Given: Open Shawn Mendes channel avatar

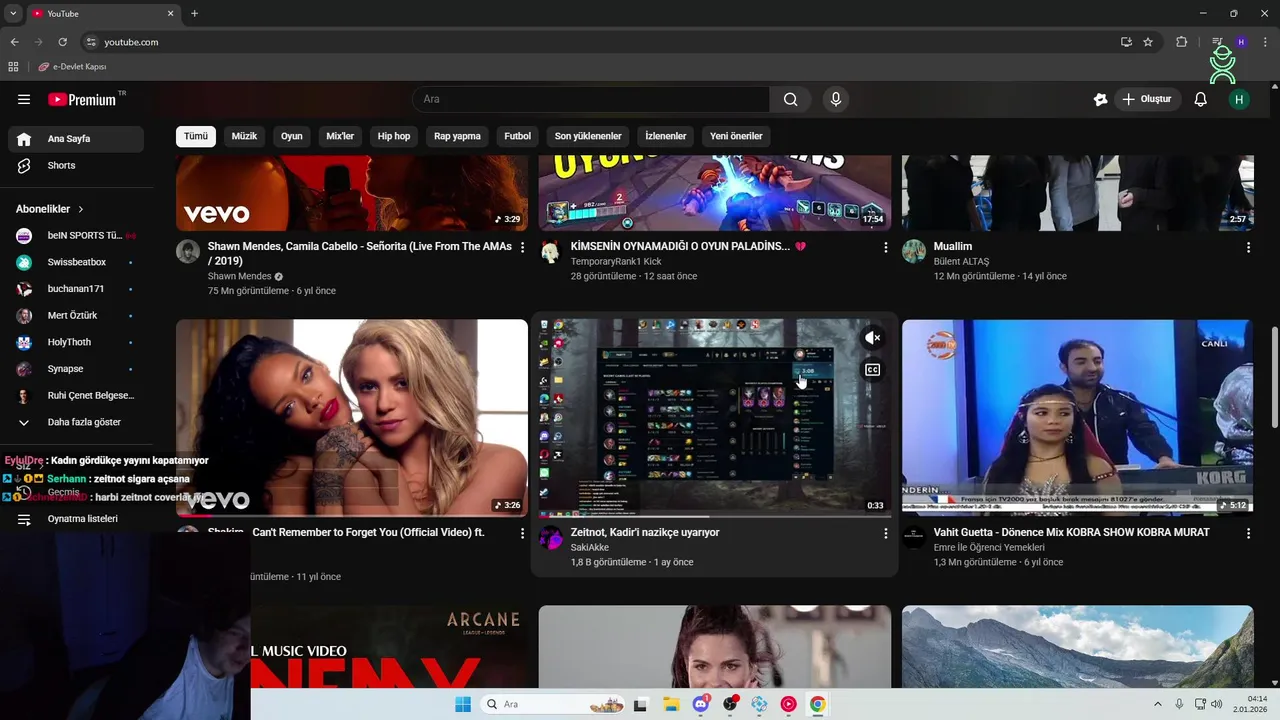Looking at the screenshot, I should [188, 251].
